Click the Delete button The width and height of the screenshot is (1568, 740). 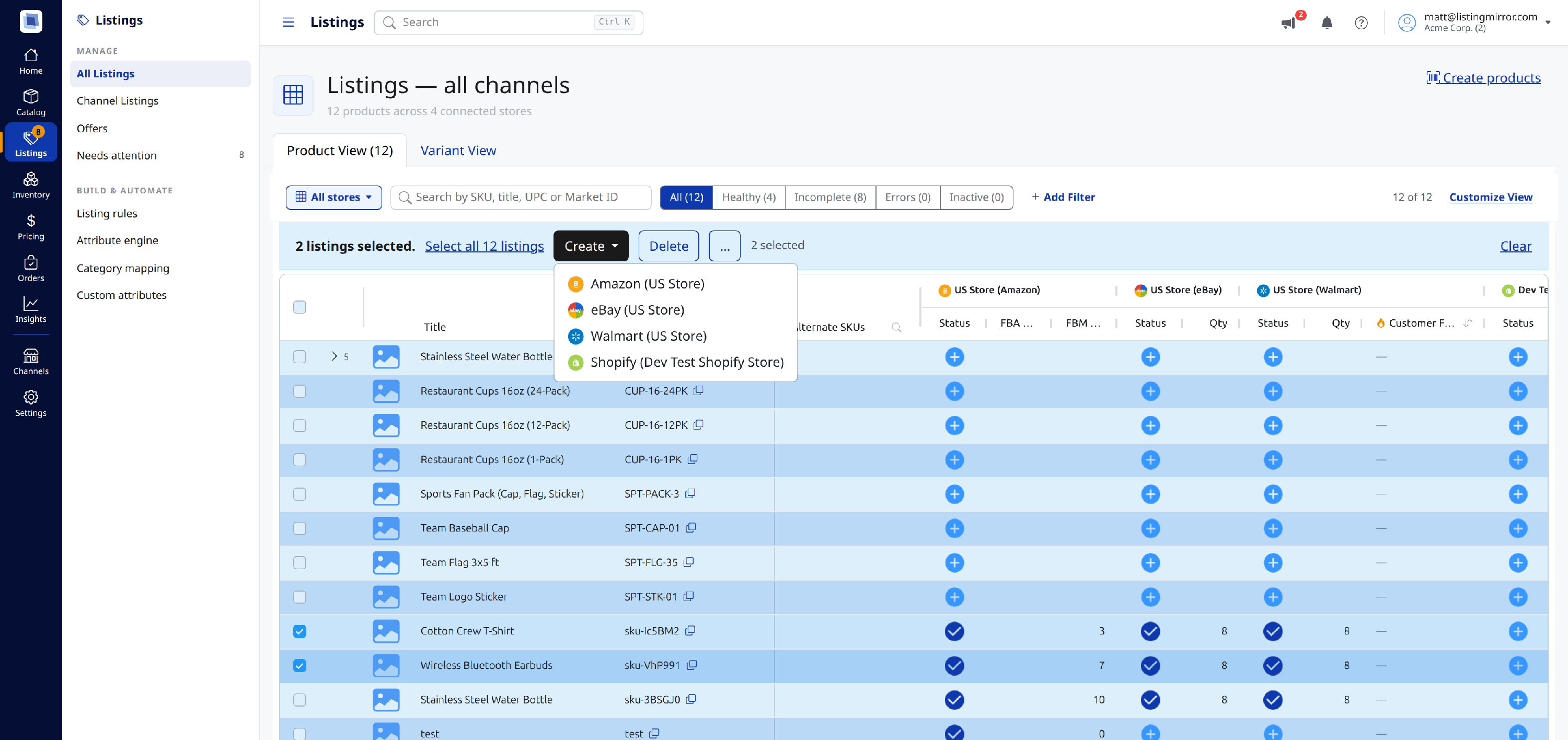(x=668, y=246)
